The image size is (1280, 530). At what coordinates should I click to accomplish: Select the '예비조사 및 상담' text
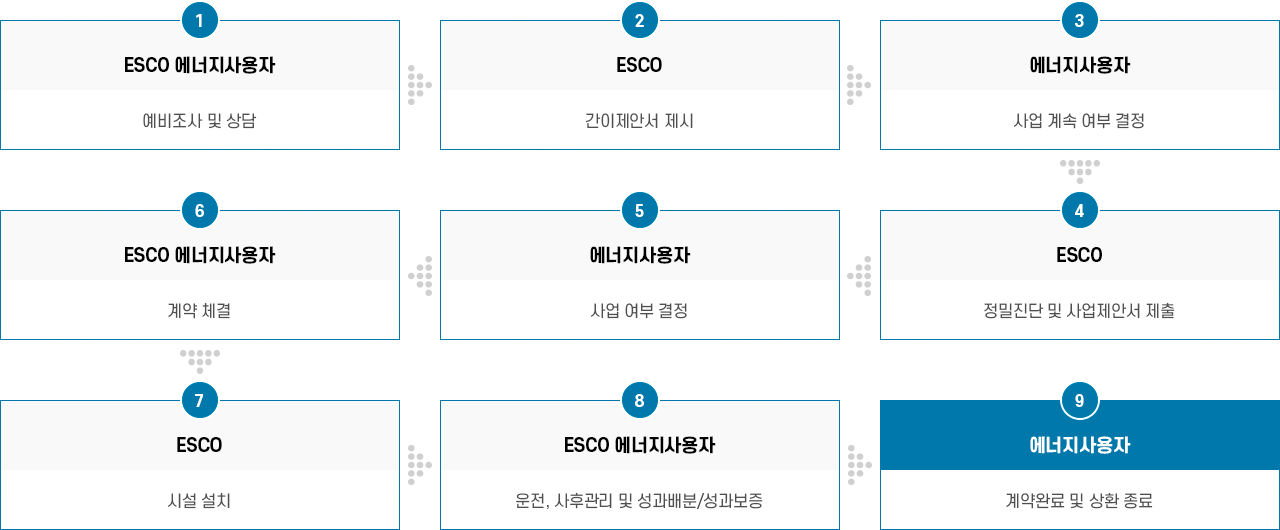click(200, 121)
